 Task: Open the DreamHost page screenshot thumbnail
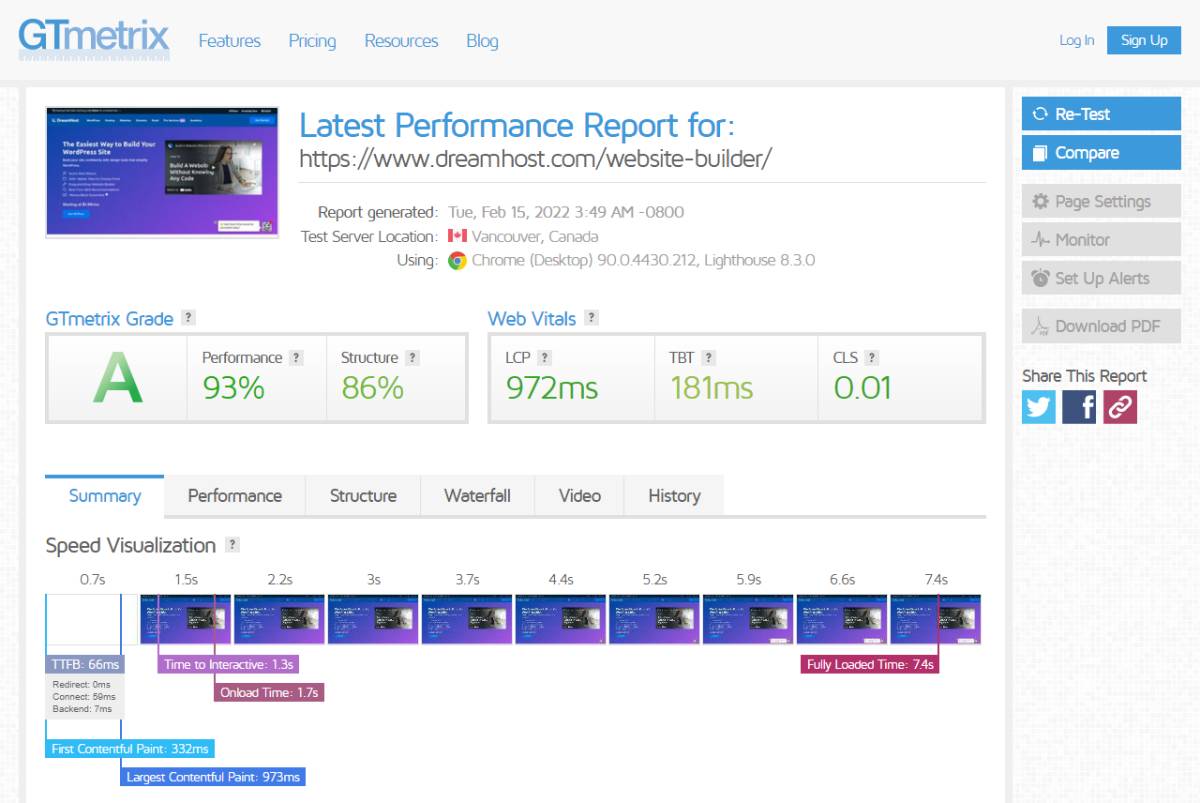pyautogui.click(x=161, y=171)
